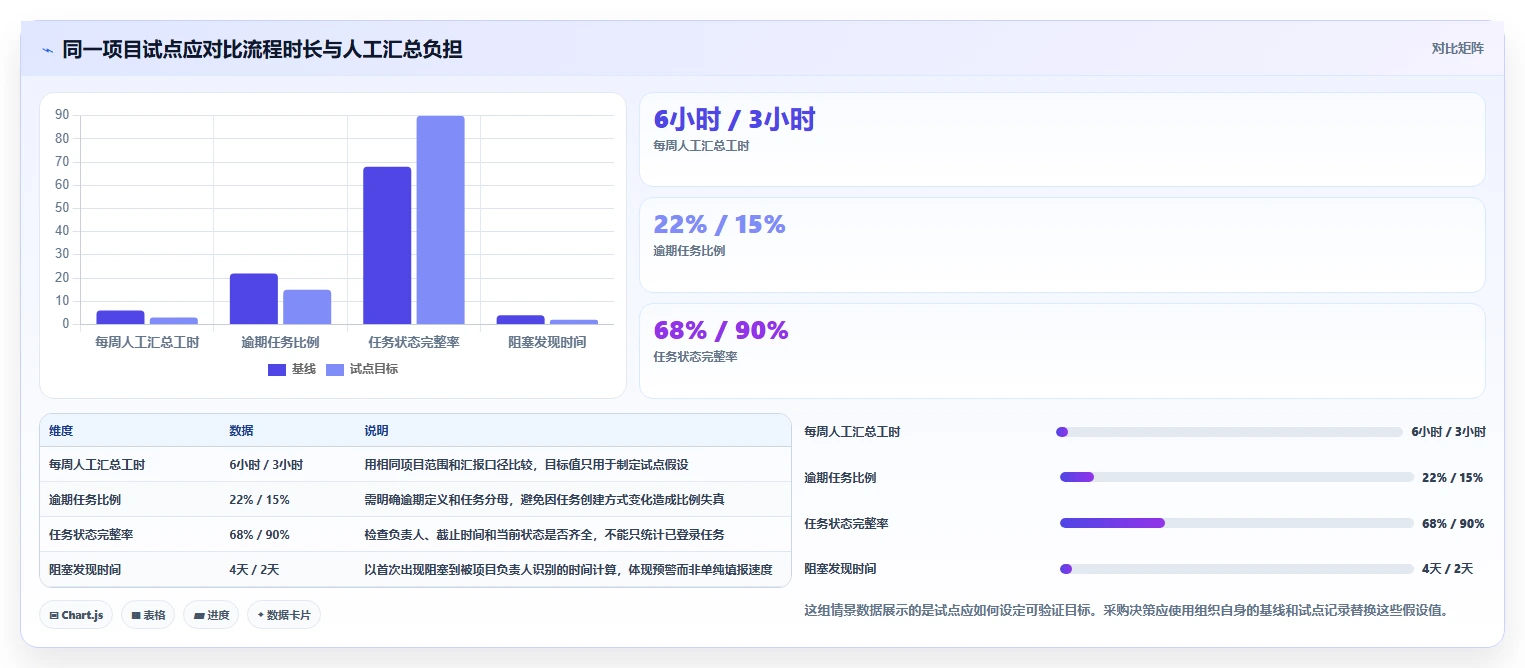This screenshot has width=1525, height=668.
Task: Select the 68% / 90% data card
Action: coord(1062,351)
